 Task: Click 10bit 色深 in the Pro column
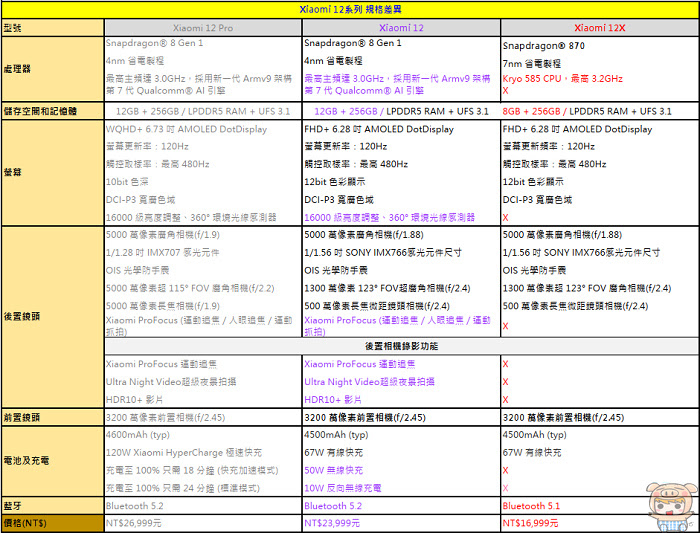pos(127,182)
